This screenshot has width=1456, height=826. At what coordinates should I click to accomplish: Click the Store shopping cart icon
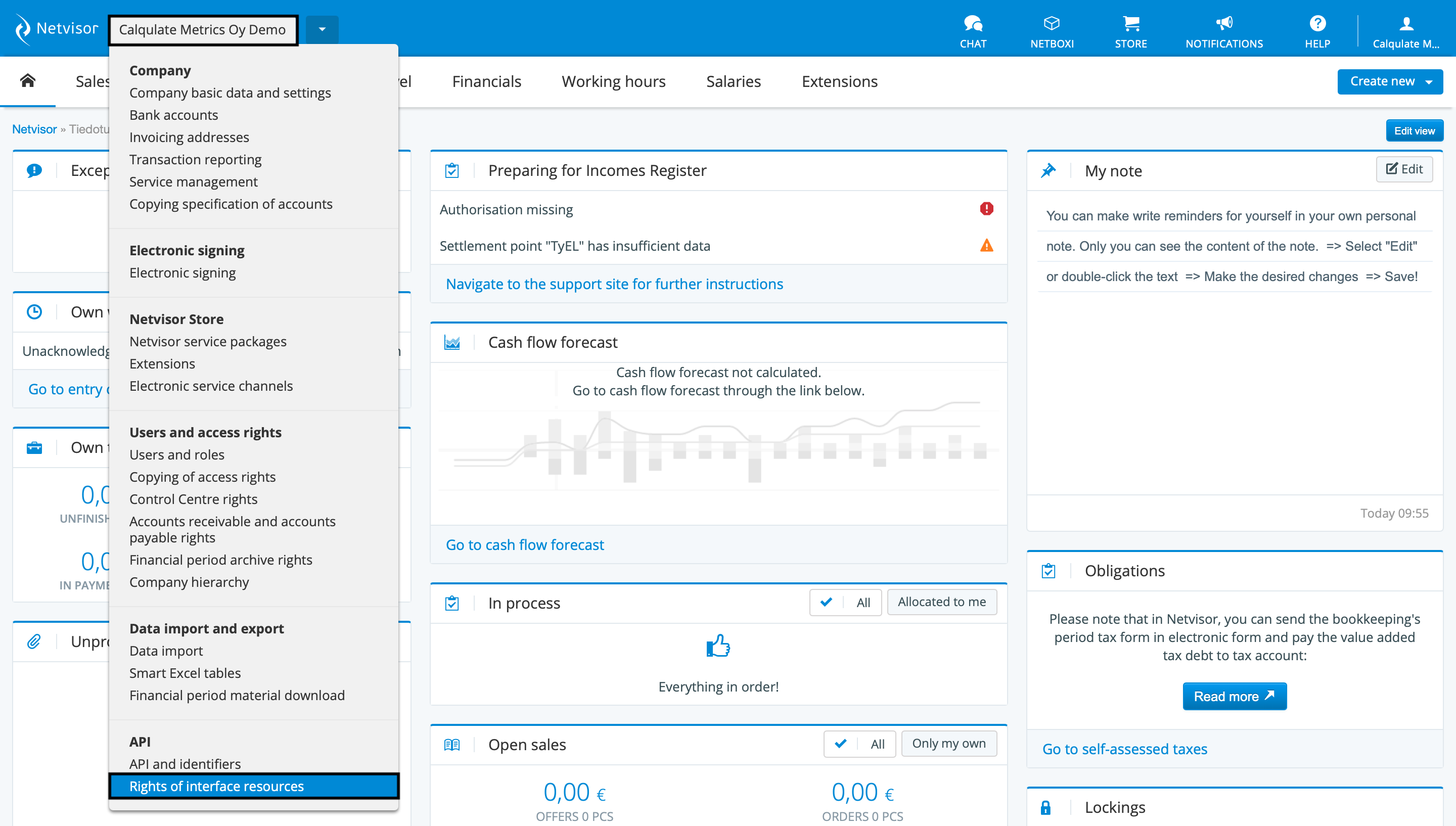click(1130, 24)
